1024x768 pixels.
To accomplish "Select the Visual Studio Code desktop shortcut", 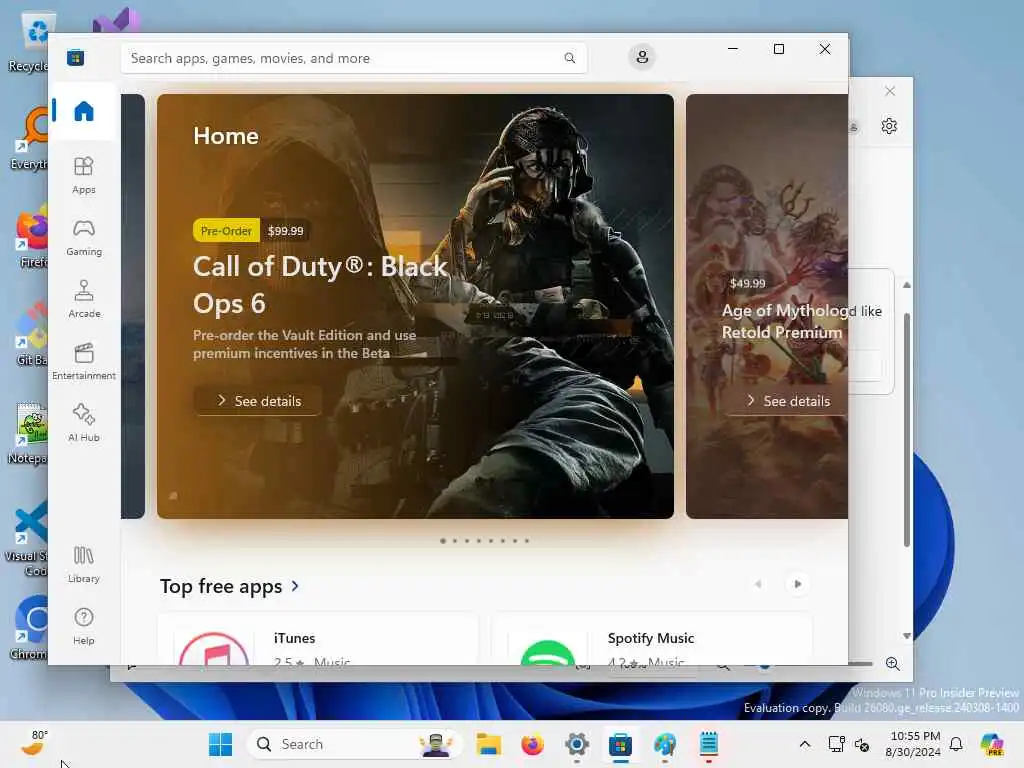I will 27,538.
